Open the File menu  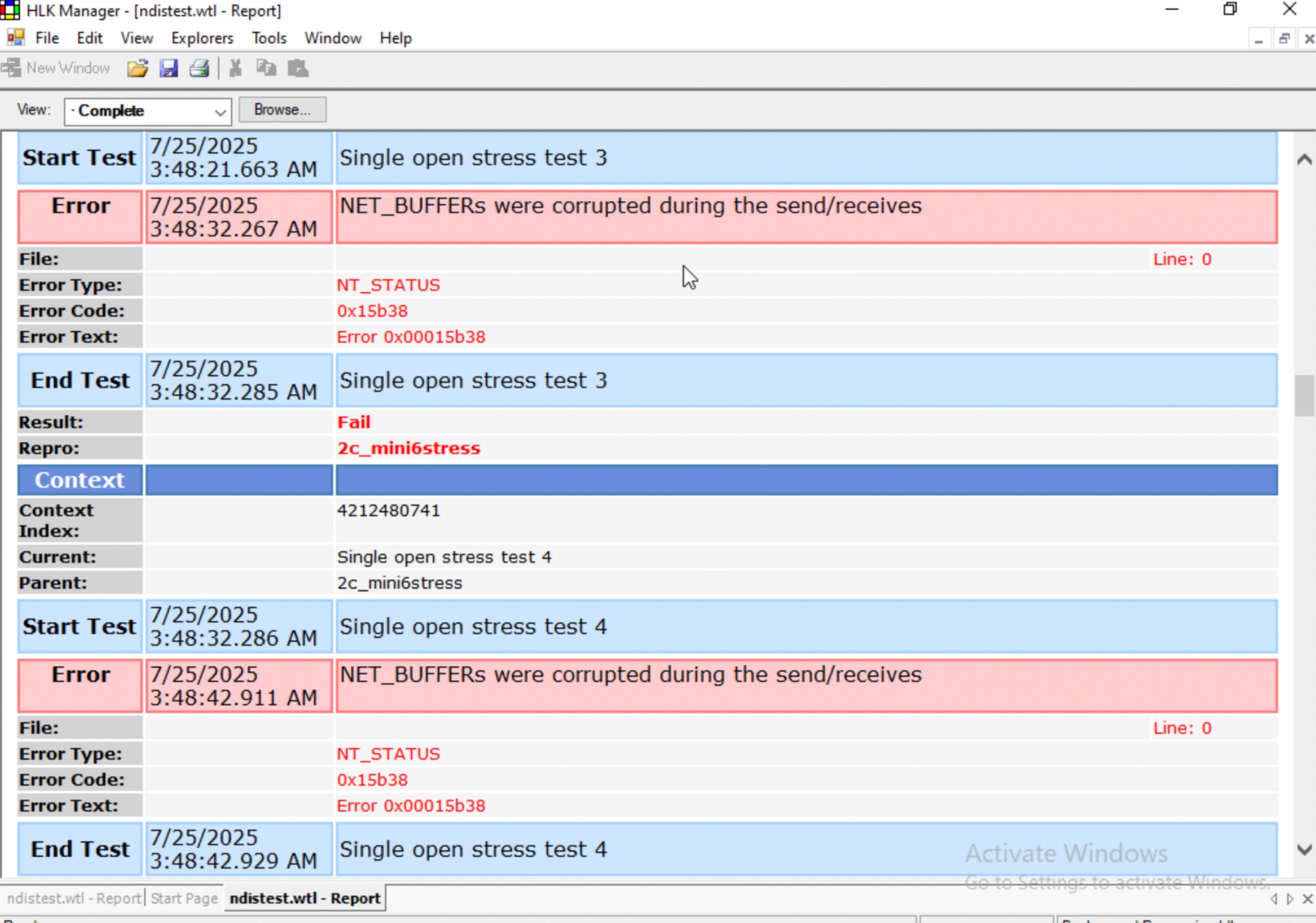47,38
